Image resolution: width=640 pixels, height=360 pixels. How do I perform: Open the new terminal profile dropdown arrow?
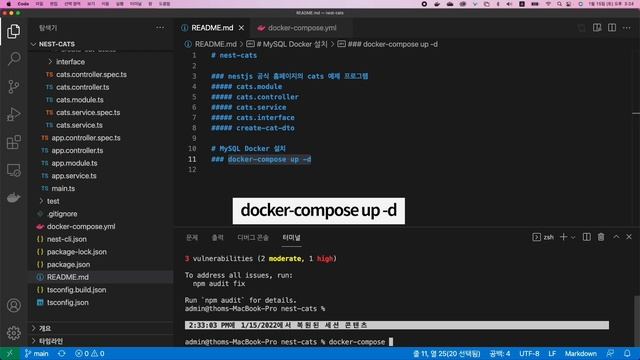click(x=573, y=237)
